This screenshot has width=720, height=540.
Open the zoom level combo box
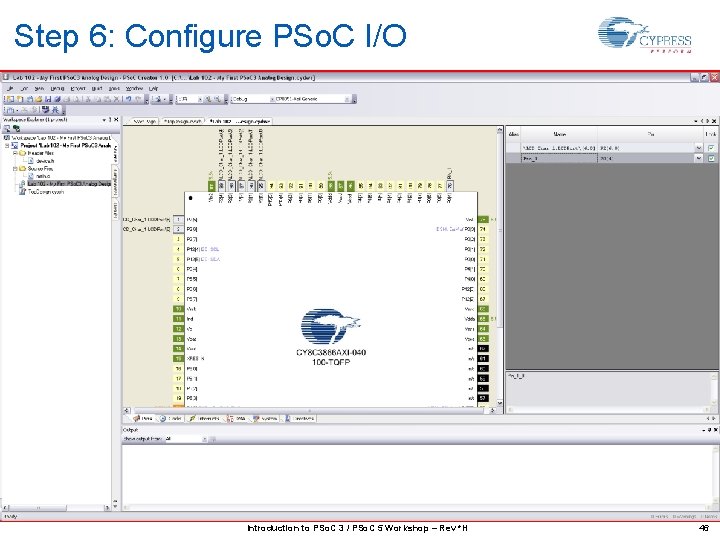[x=190, y=99]
